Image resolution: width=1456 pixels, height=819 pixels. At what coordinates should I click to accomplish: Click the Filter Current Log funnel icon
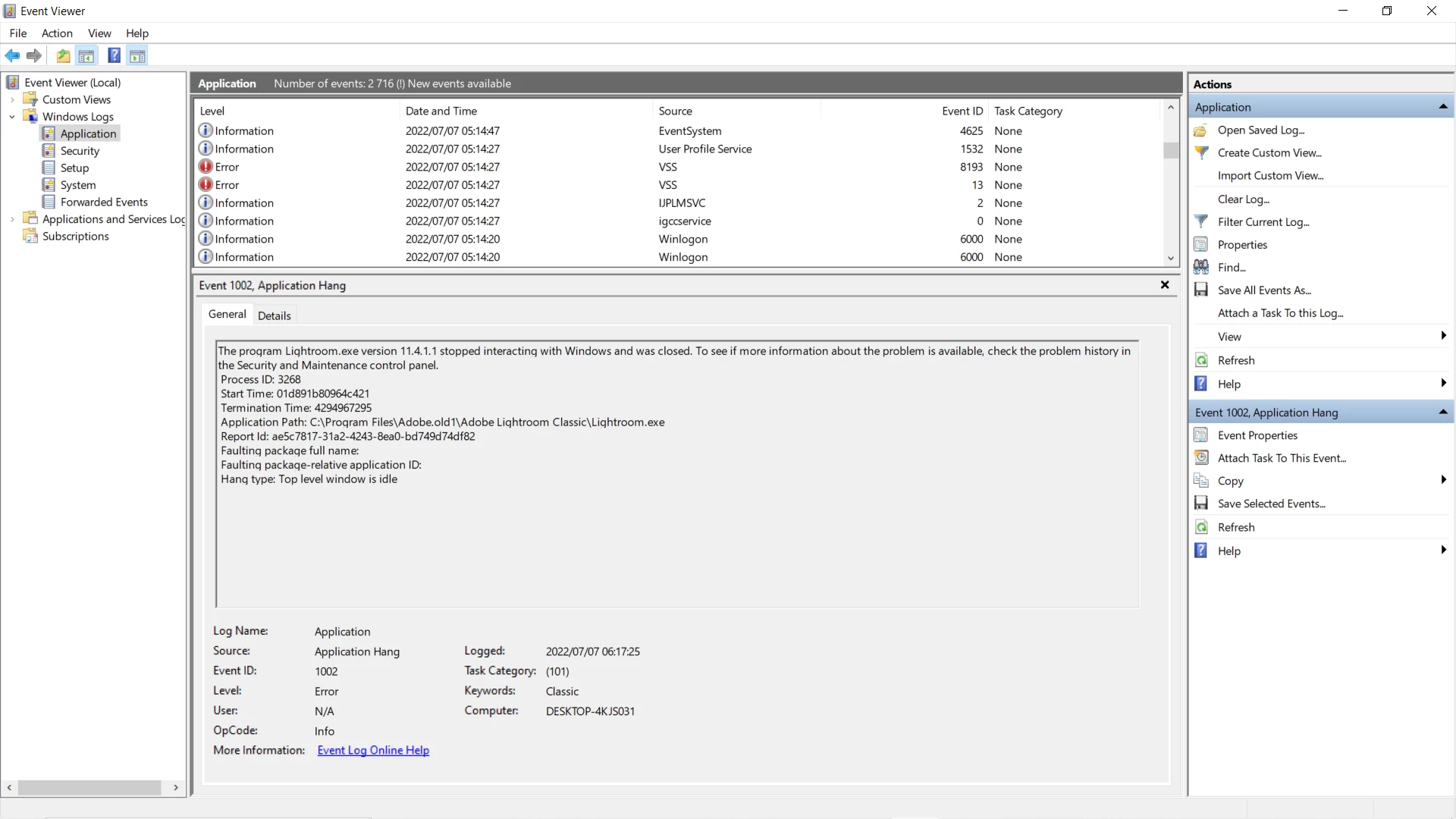pos(1201,222)
